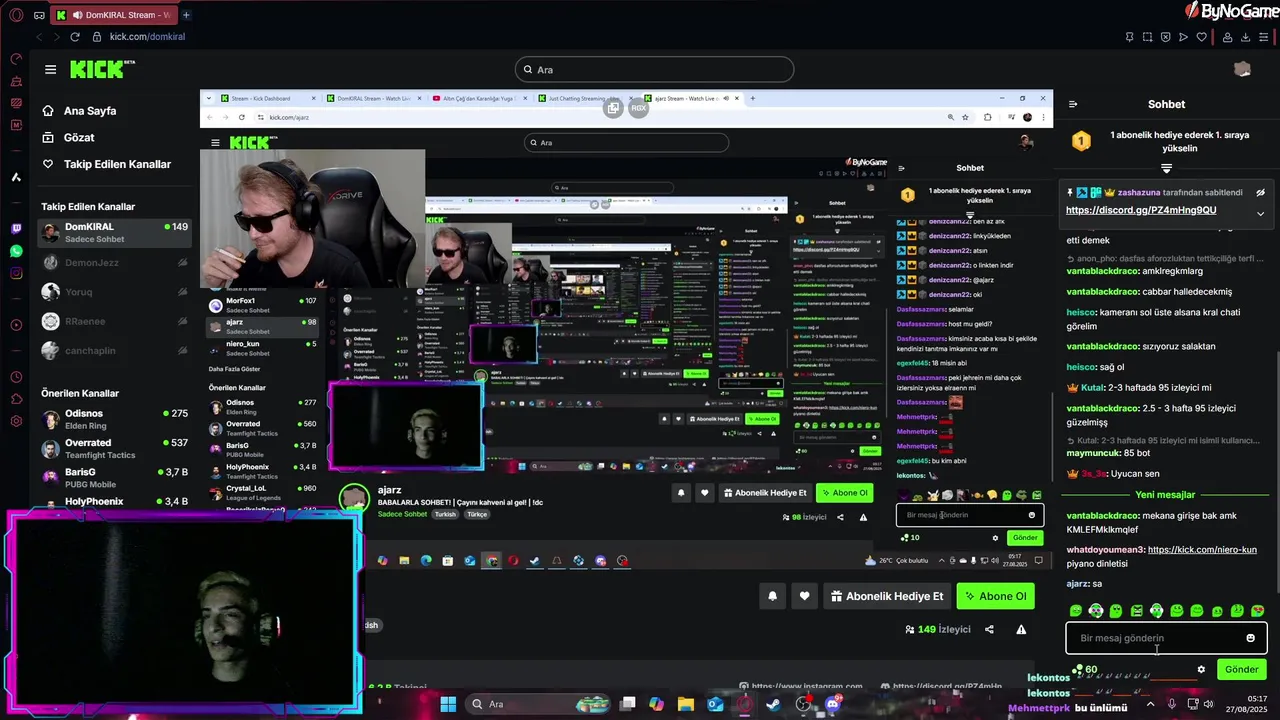Open Twitch panel in the Opera sidebar

pyautogui.click(x=16, y=229)
